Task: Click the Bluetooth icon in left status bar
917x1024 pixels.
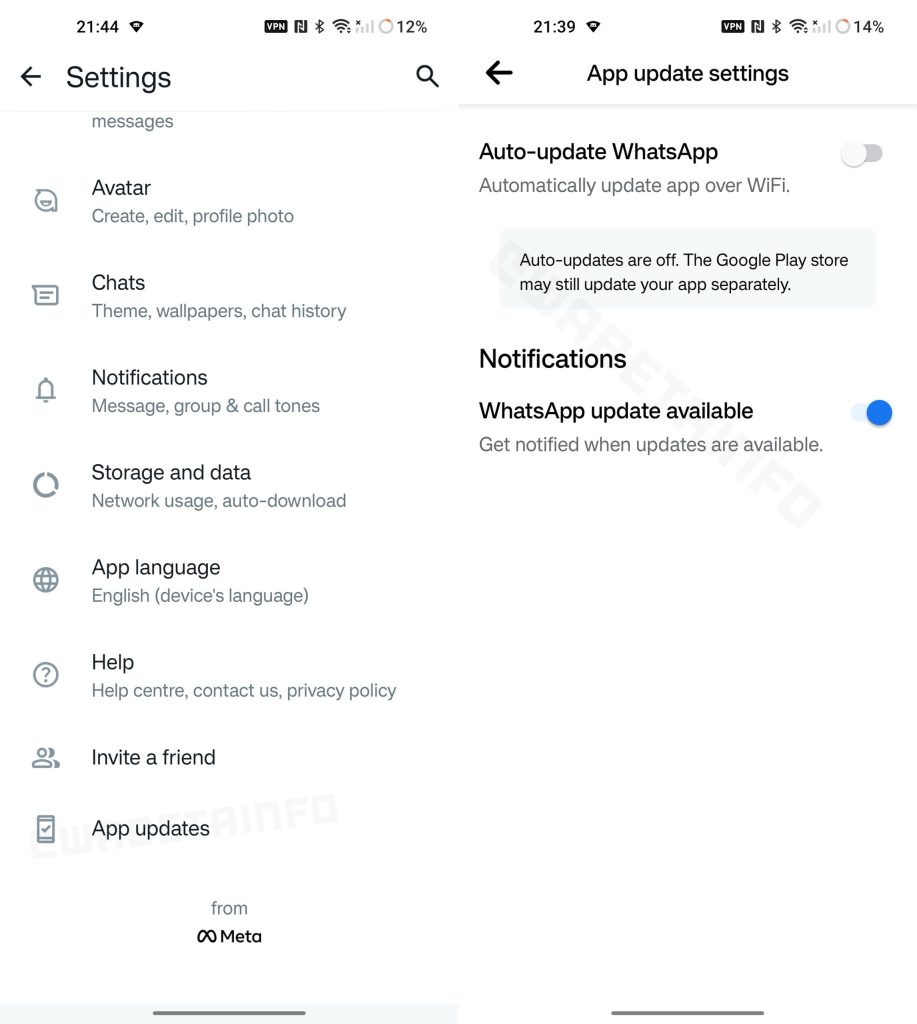Action: tap(319, 26)
